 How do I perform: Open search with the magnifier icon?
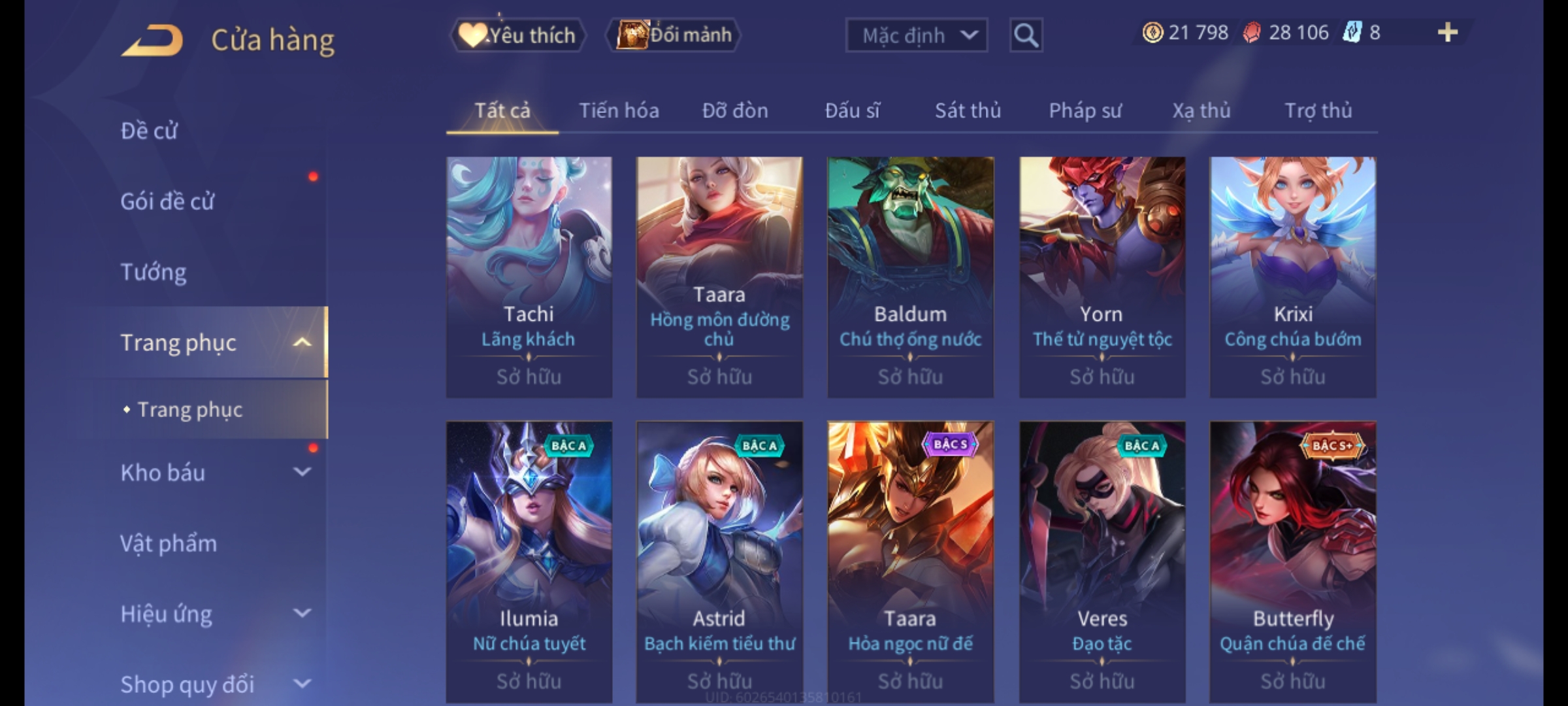[1026, 35]
